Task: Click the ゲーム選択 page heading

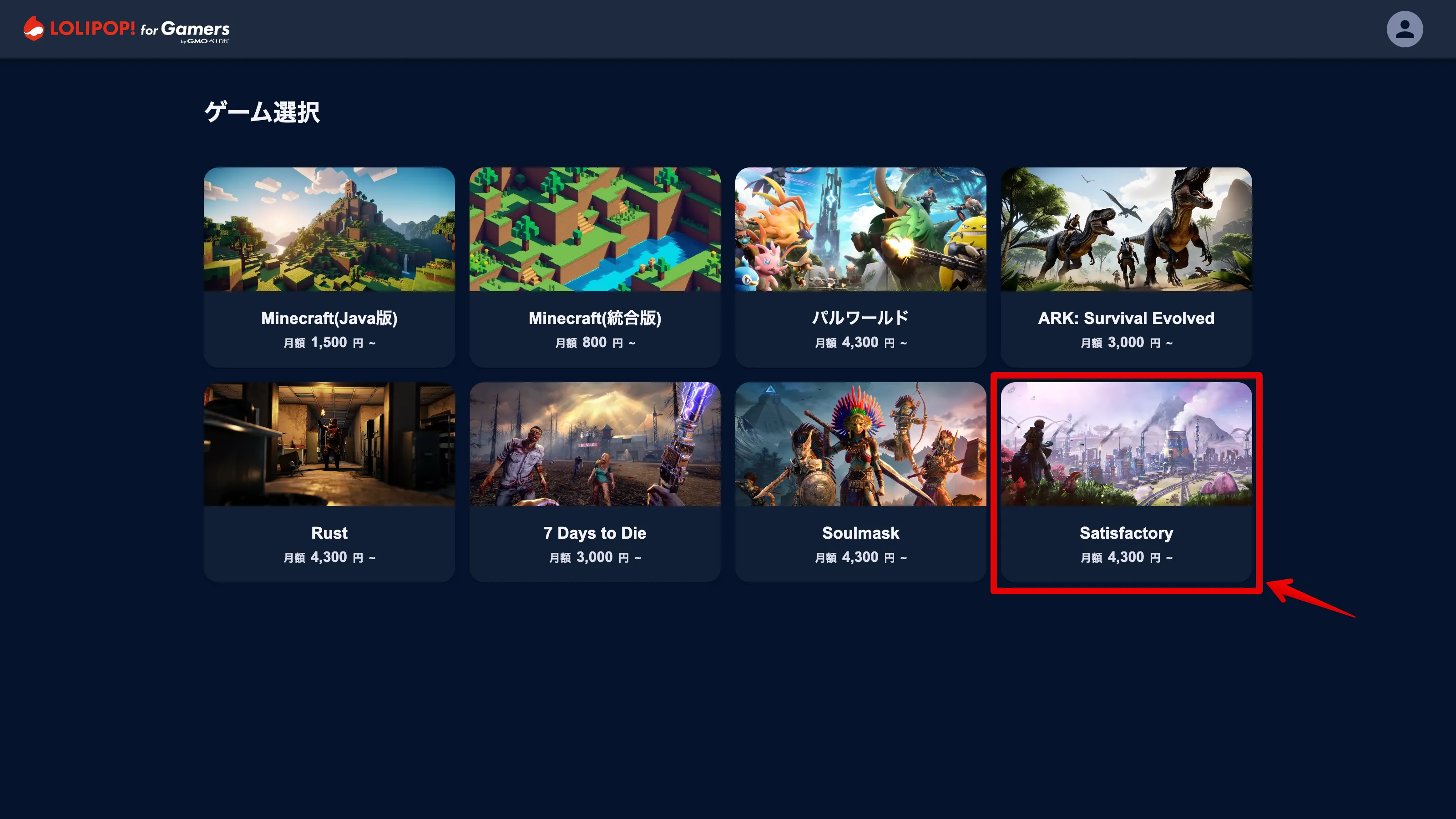Action: [262, 111]
